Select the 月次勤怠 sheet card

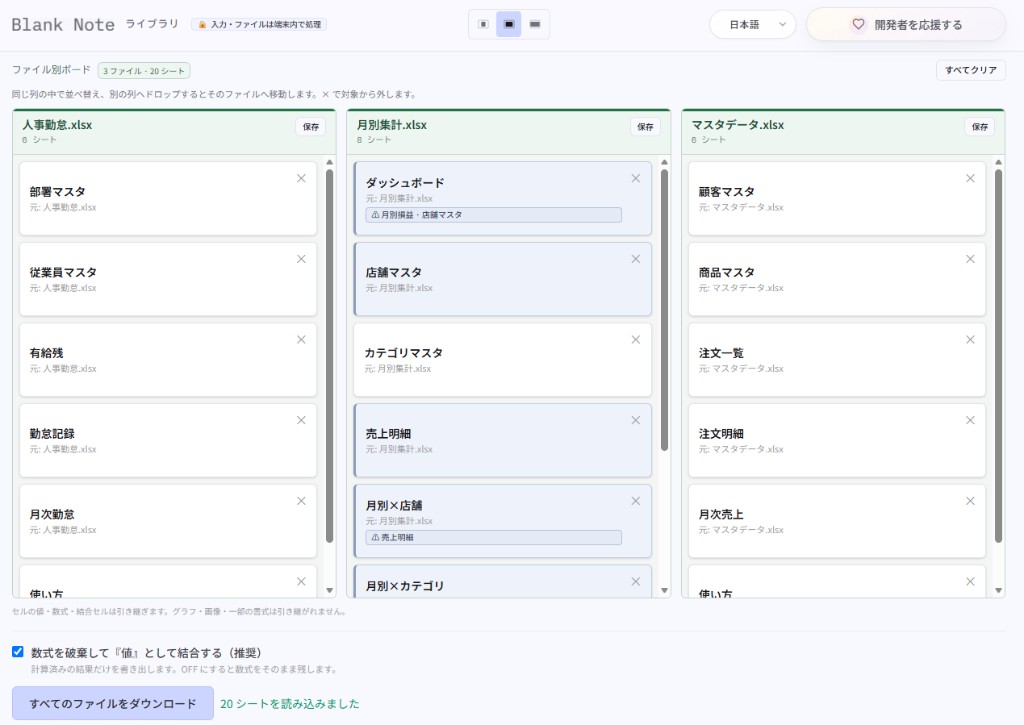tap(168, 521)
